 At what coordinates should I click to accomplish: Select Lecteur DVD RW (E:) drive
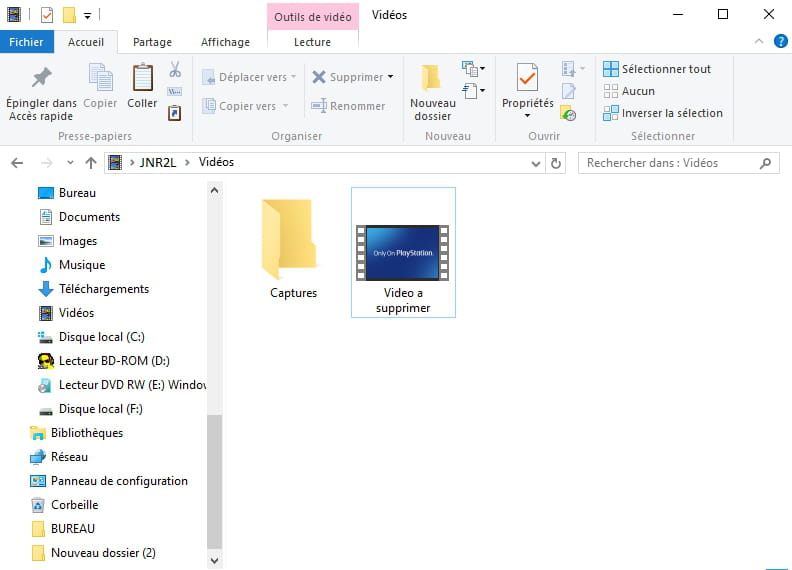coord(121,385)
